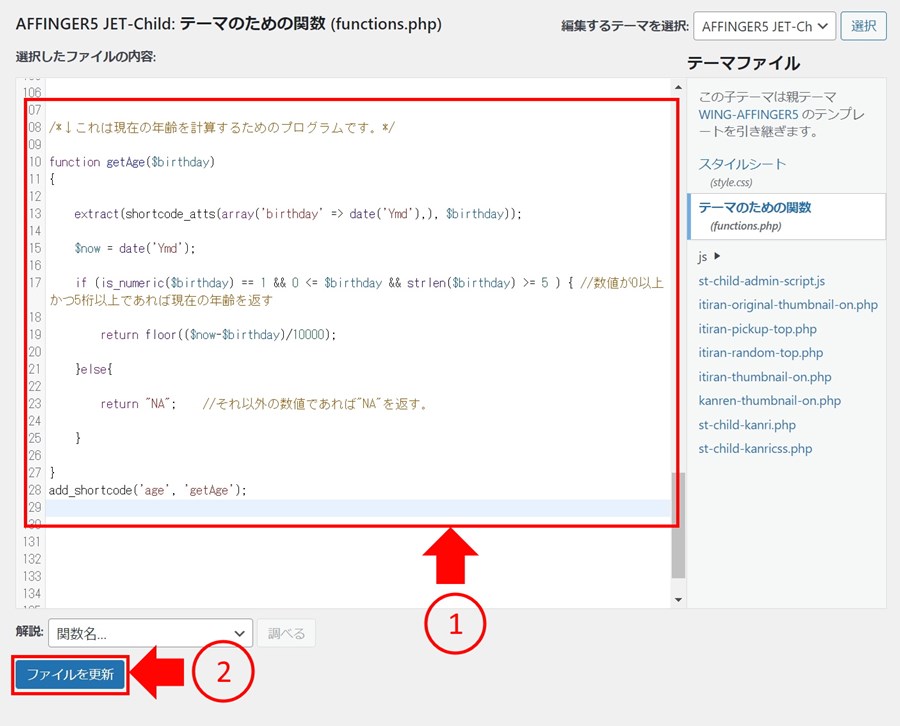Expand the js folder arrow
Screen dimensions: 900x726
coord(717,257)
